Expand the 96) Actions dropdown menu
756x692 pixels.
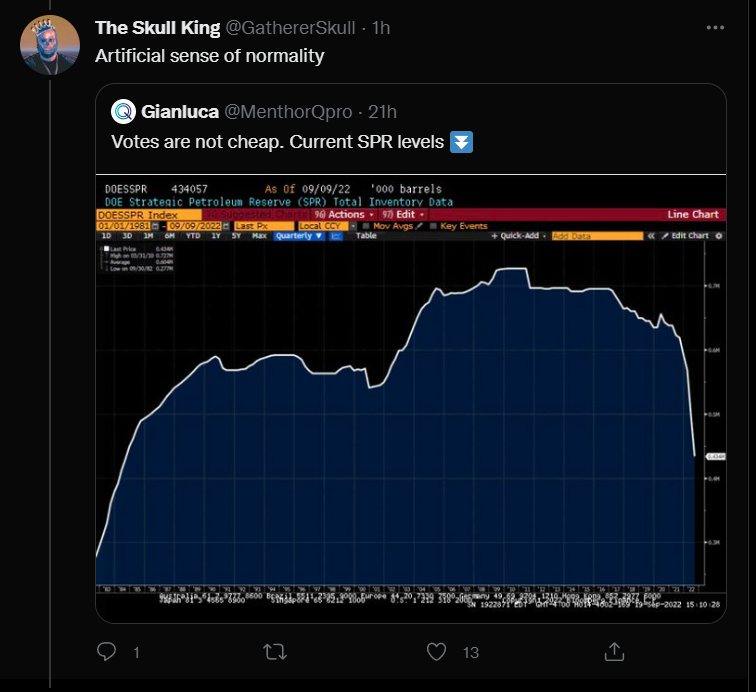click(344, 215)
